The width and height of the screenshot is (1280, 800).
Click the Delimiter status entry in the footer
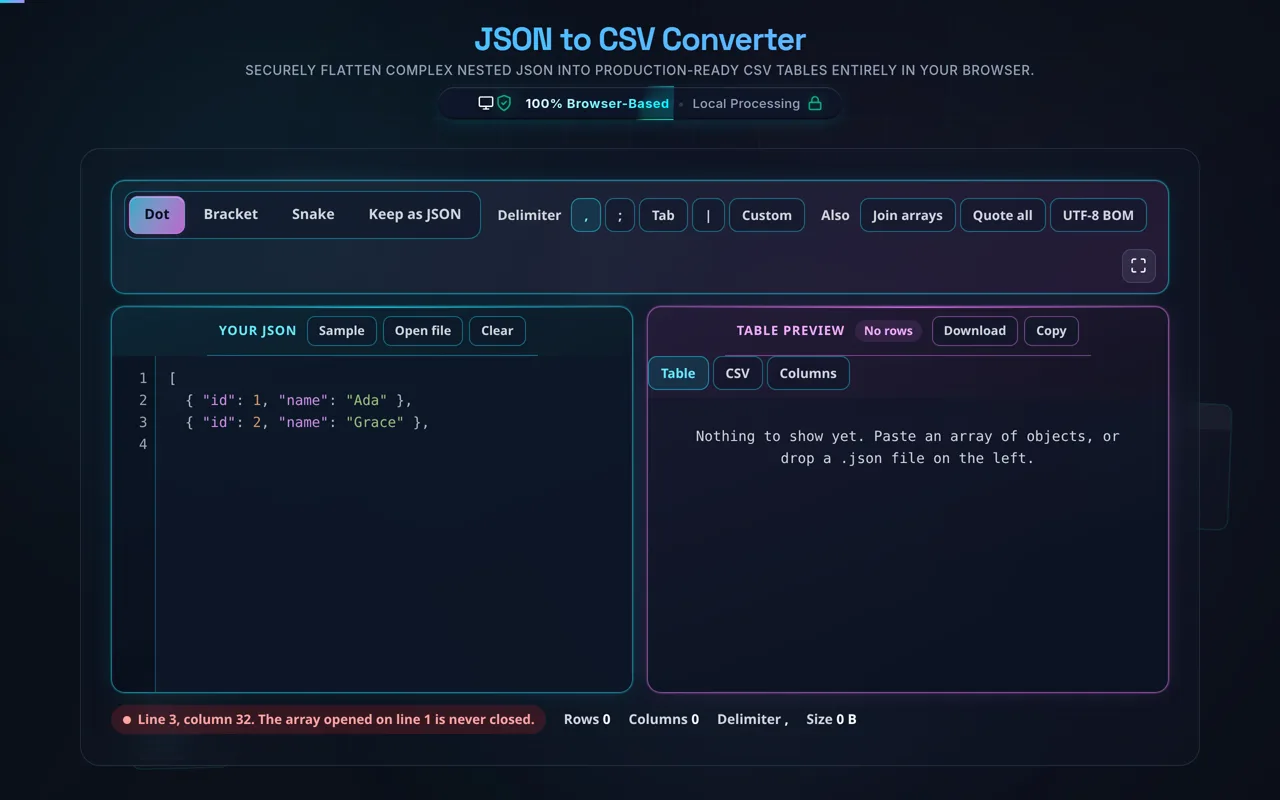point(752,719)
